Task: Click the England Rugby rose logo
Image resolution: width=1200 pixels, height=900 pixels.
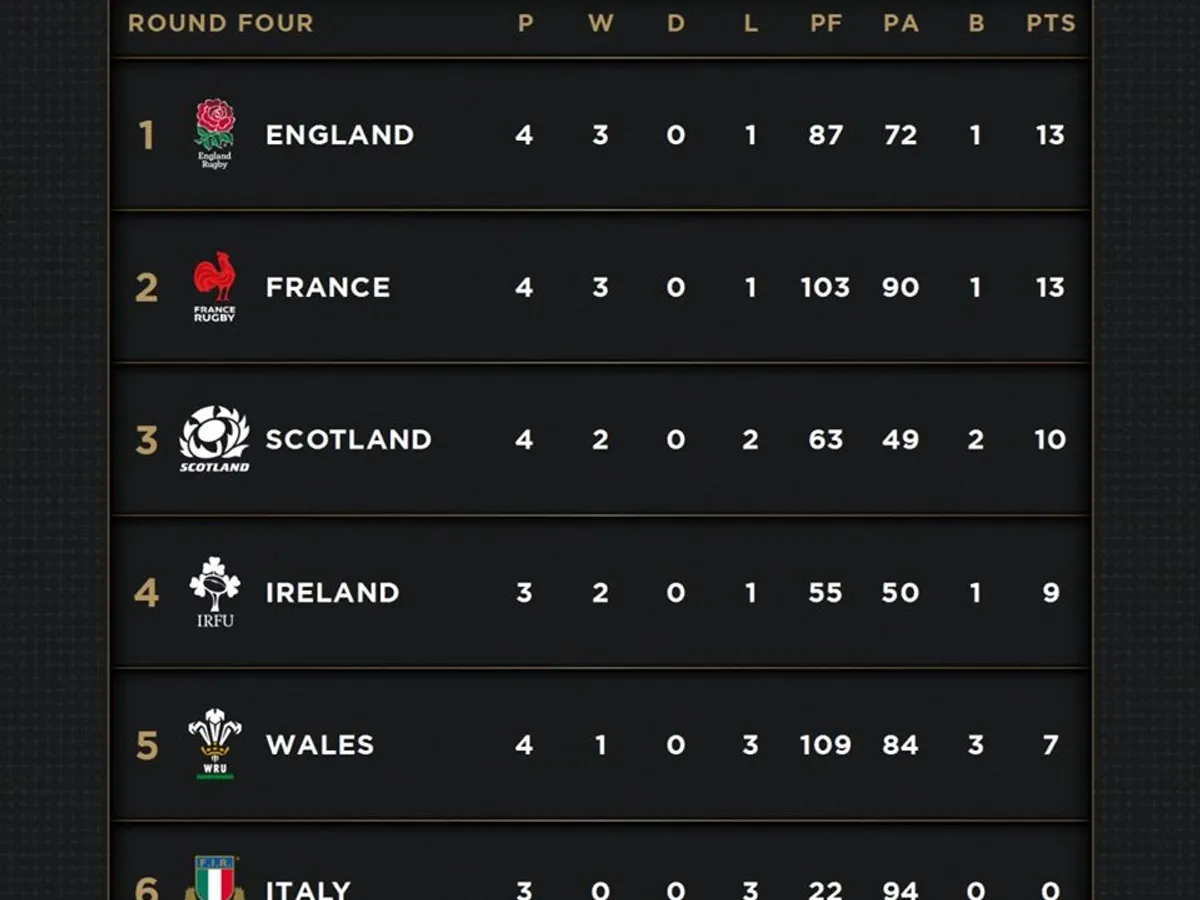Action: point(214,133)
